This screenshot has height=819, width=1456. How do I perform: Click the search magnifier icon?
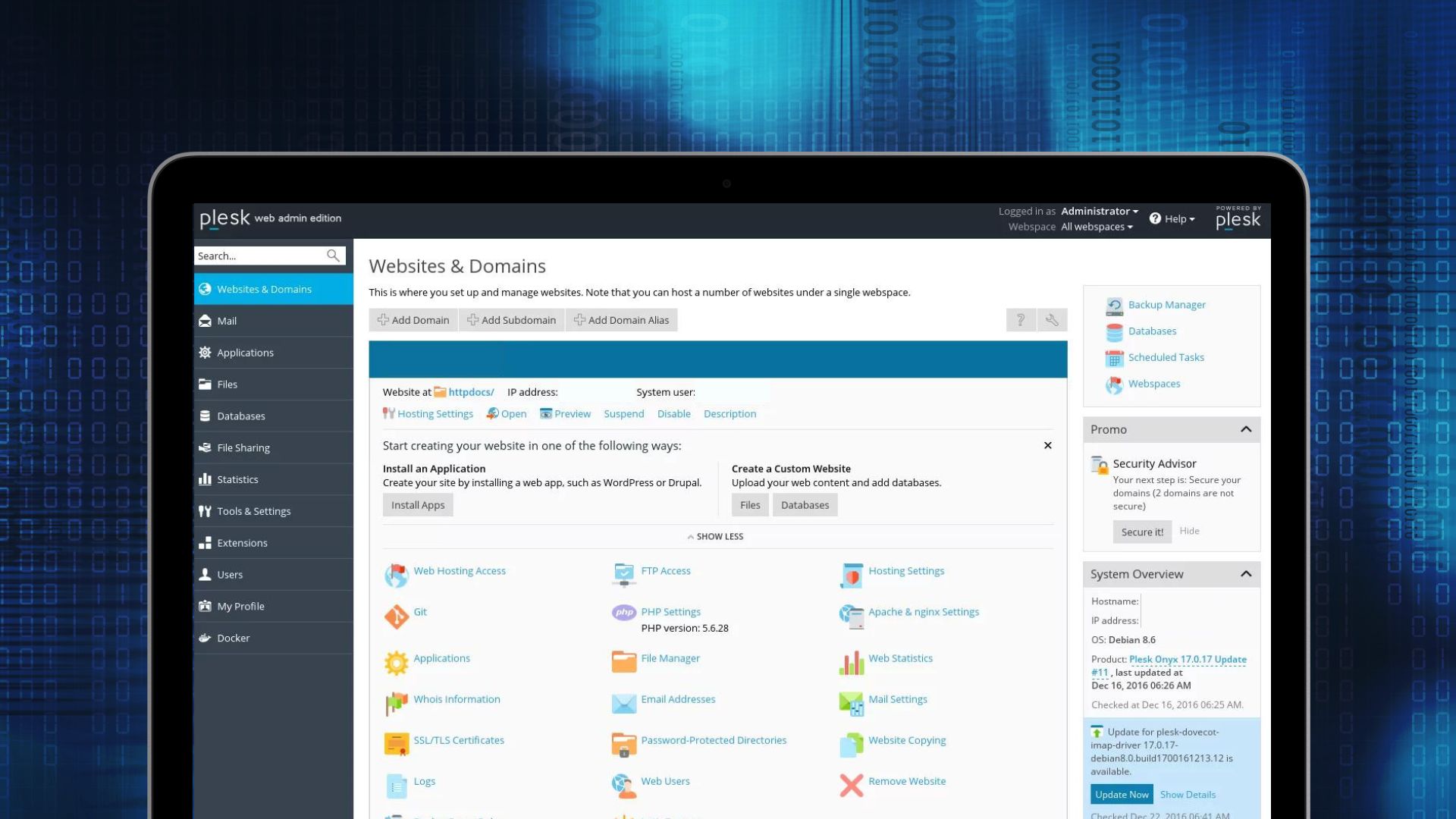[333, 256]
